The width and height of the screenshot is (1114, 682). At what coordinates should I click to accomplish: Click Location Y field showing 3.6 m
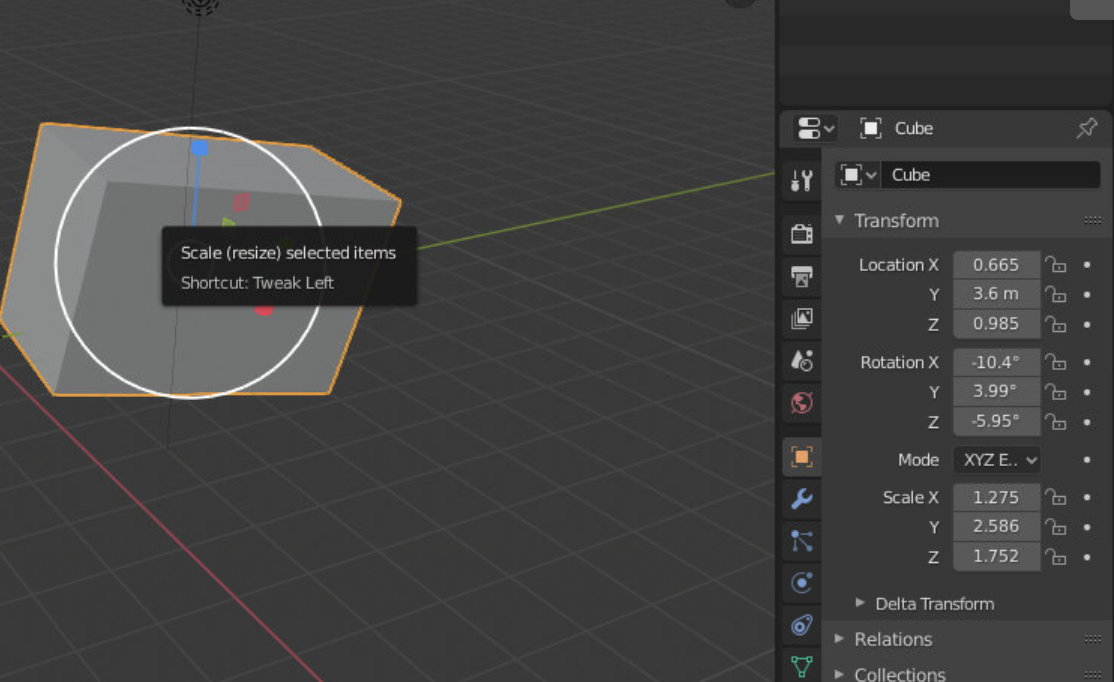[997, 294]
